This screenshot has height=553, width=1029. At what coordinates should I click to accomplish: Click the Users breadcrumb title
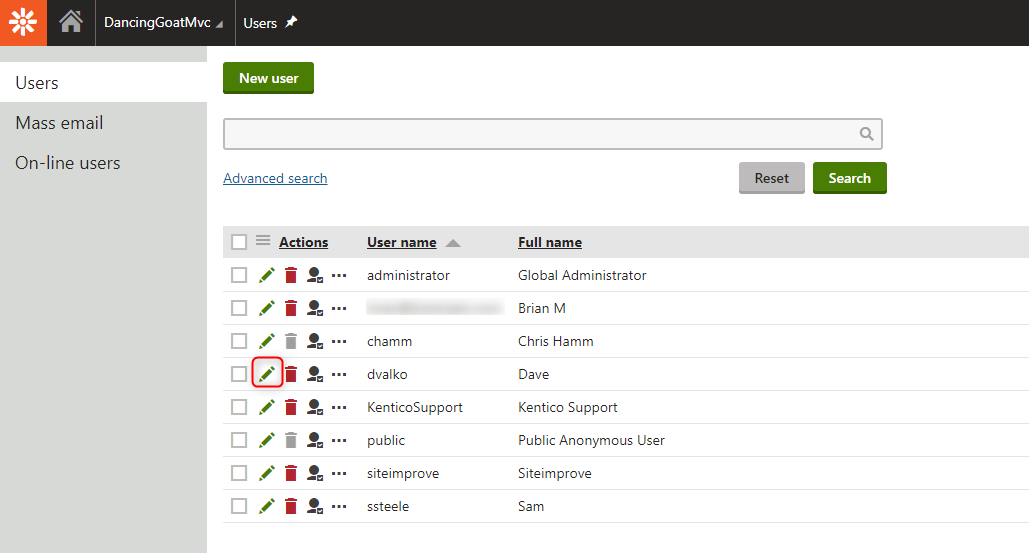[x=260, y=23]
